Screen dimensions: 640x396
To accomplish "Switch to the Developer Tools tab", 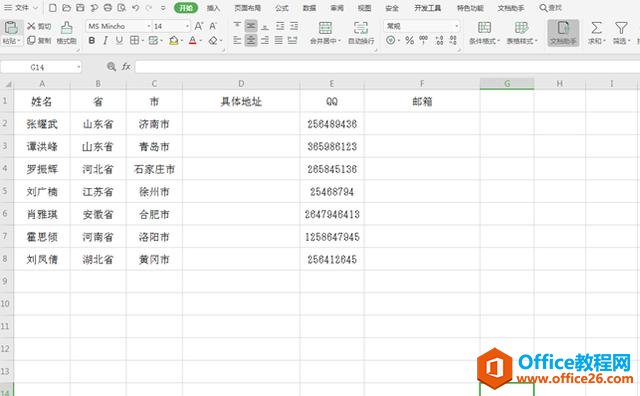I will tap(427, 8).
